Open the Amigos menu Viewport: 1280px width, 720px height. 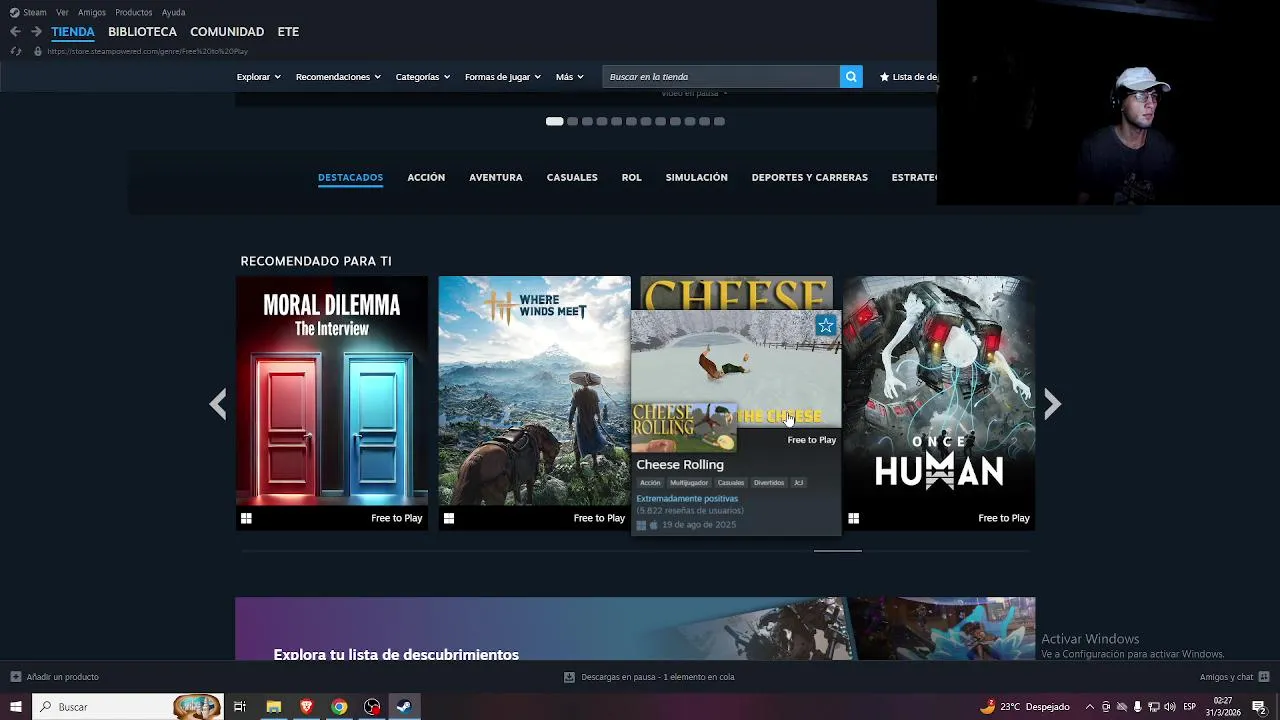point(92,13)
